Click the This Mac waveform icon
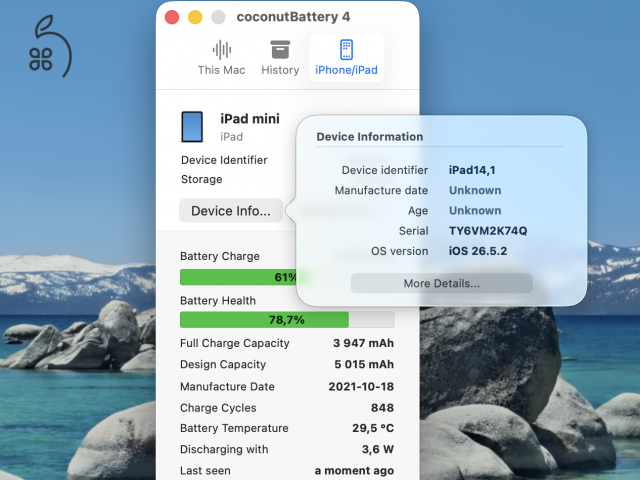The image size is (640, 480). (x=222, y=50)
